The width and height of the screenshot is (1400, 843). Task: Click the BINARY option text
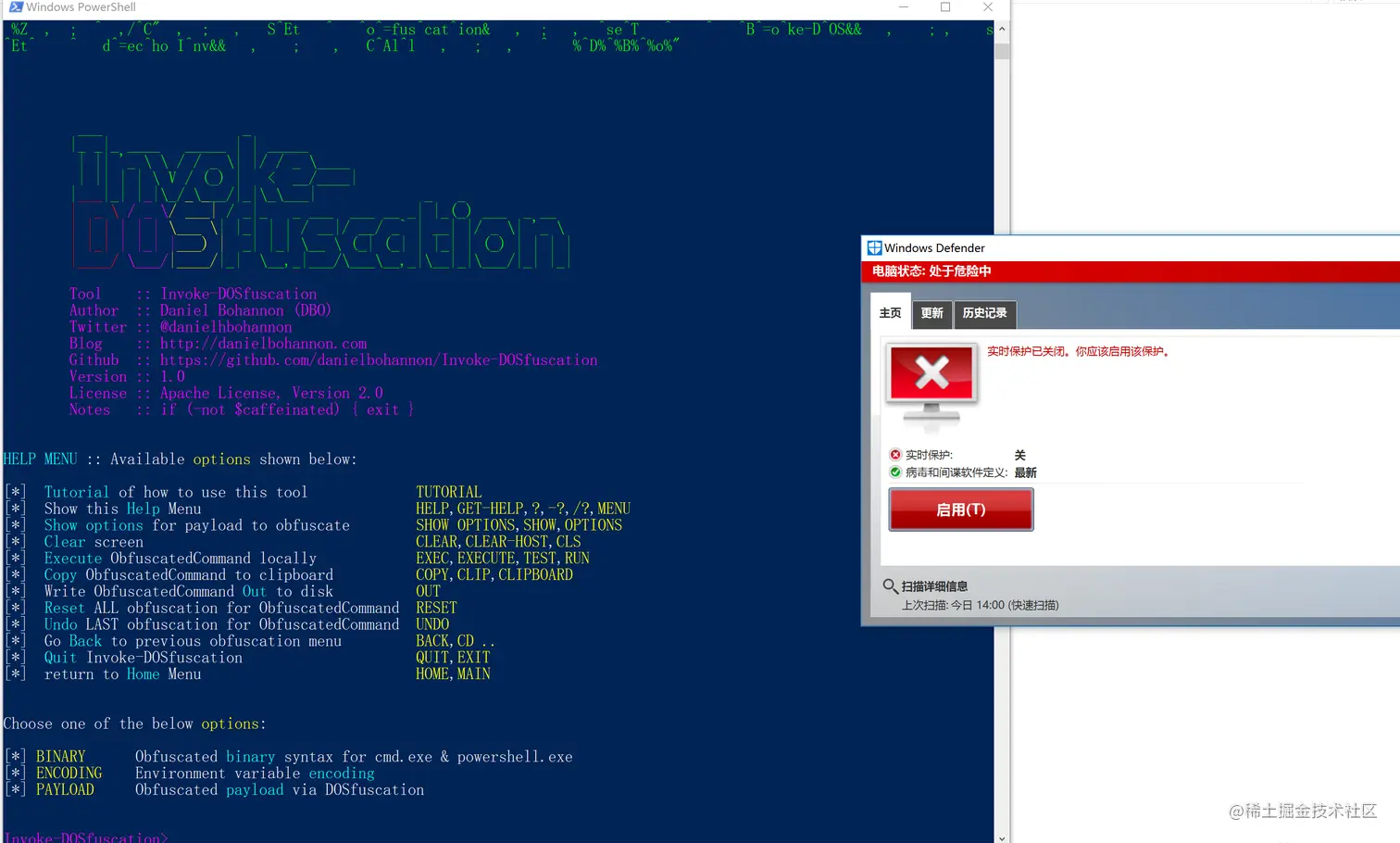(x=61, y=757)
